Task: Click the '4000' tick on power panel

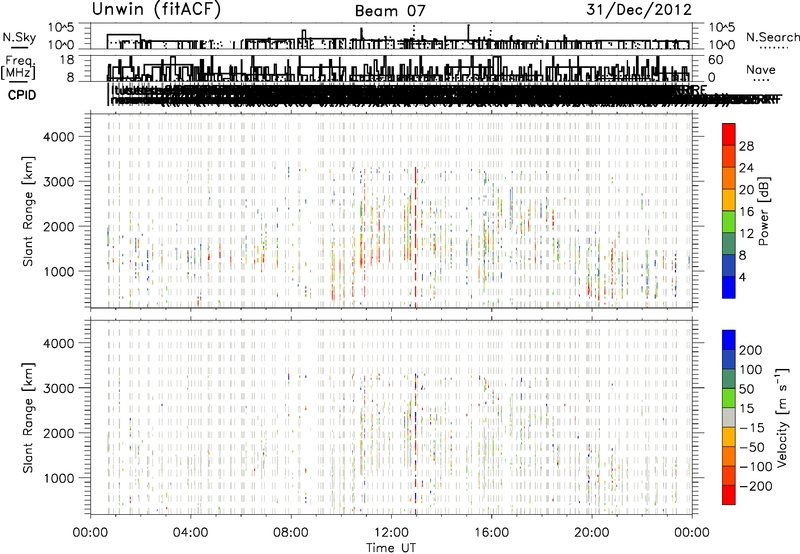Action: [58, 137]
